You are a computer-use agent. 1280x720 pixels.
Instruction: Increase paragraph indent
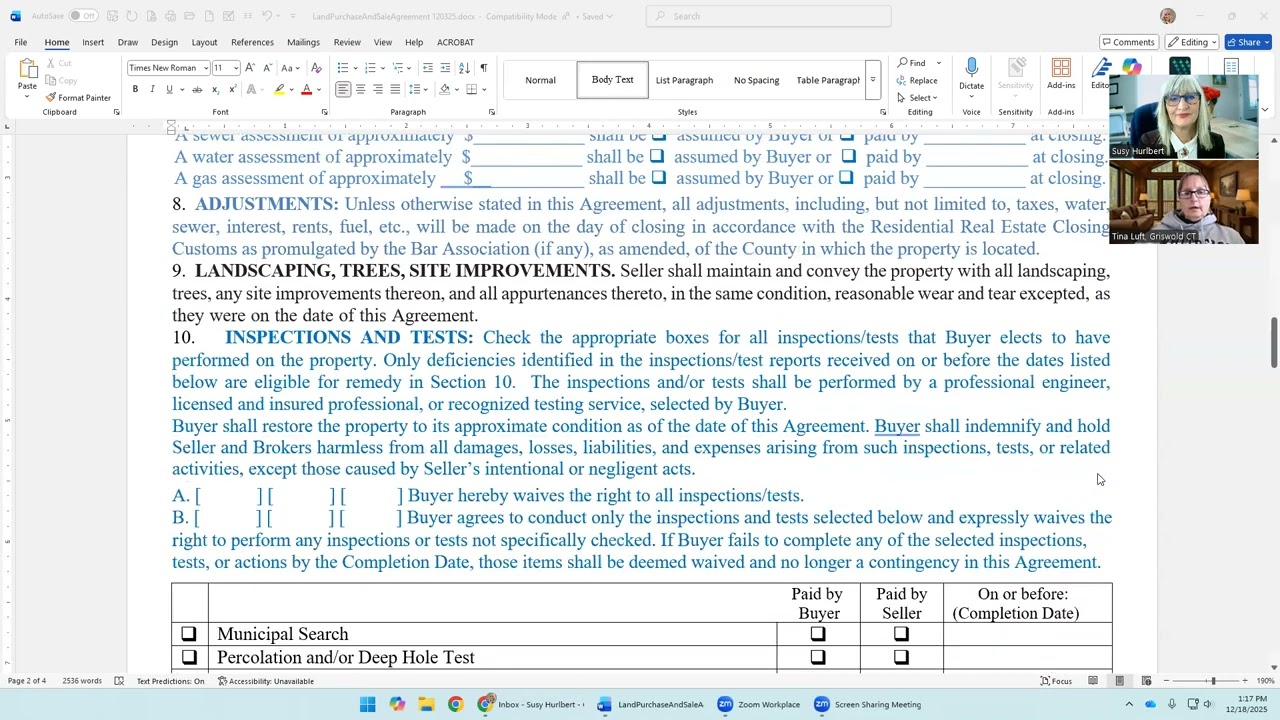click(x=445, y=68)
